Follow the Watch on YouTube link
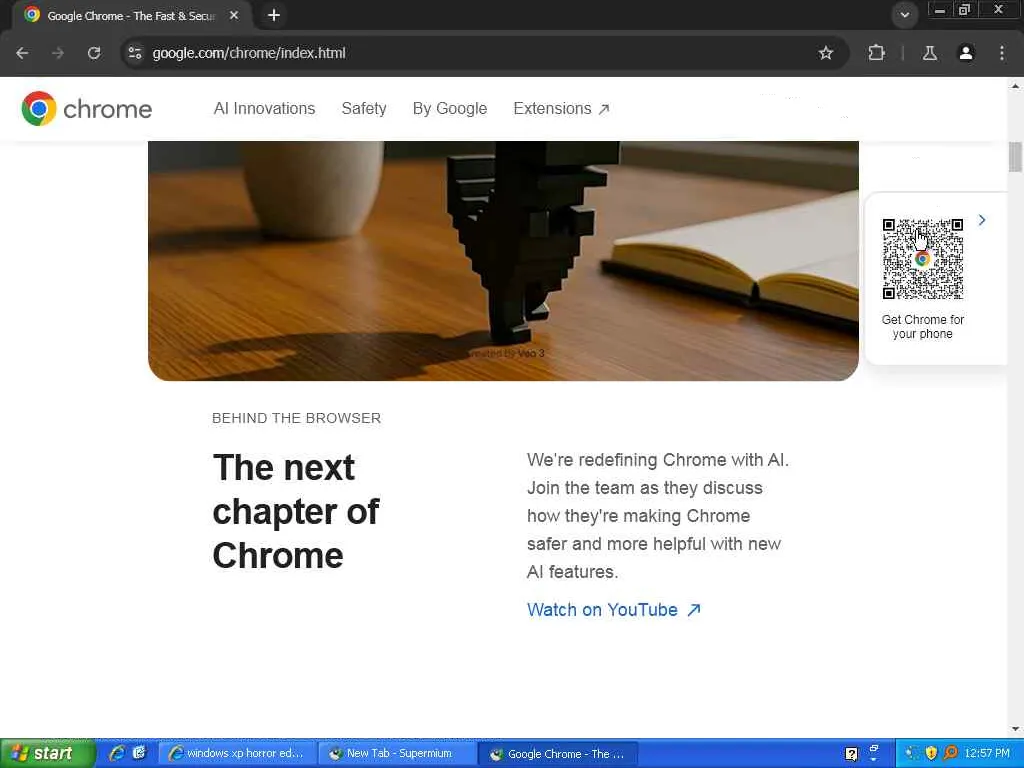The width and height of the screenshot is (1024, 768). [x=614, y=610]
